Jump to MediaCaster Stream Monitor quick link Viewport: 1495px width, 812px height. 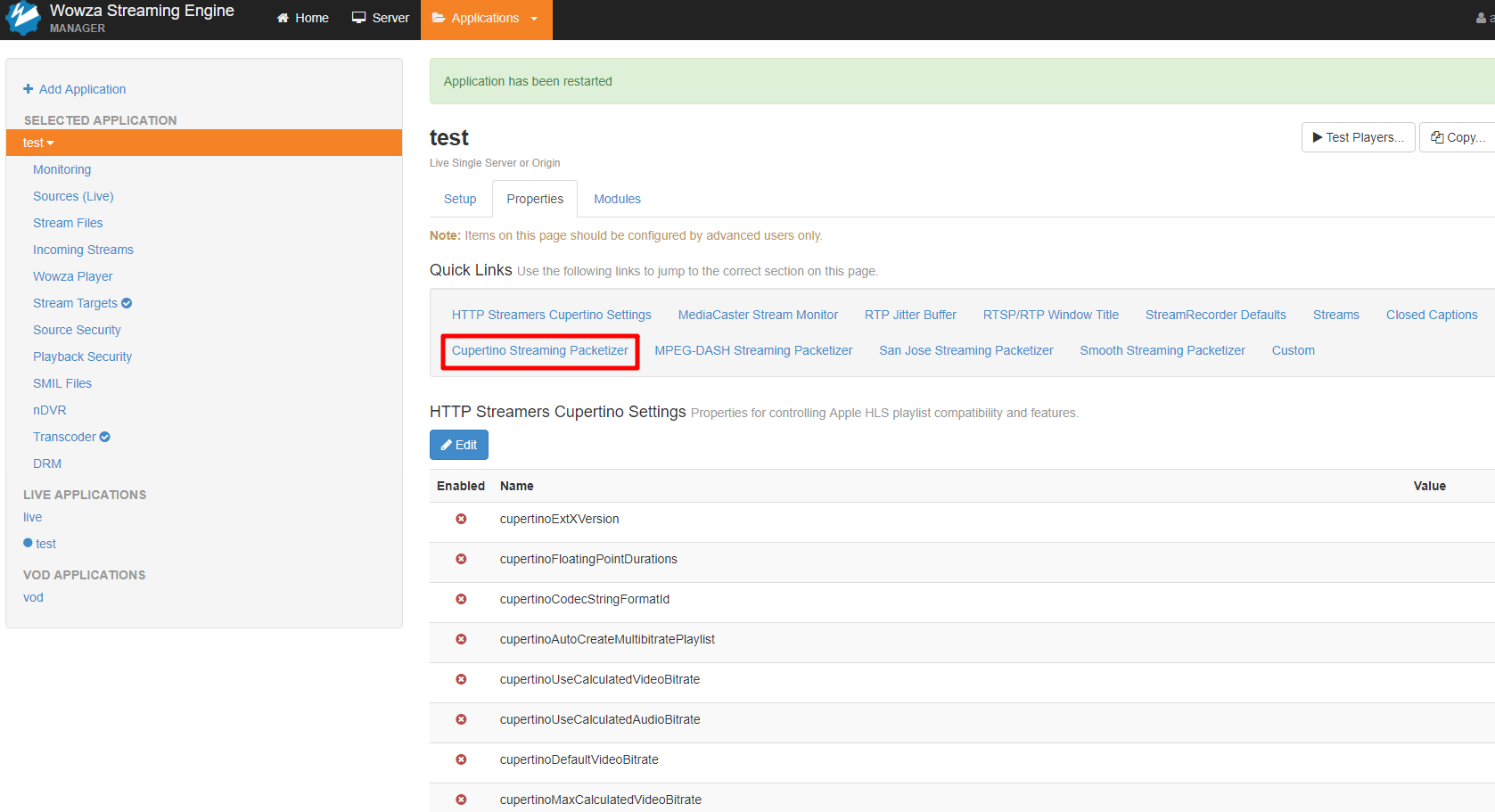click(758, 315)
